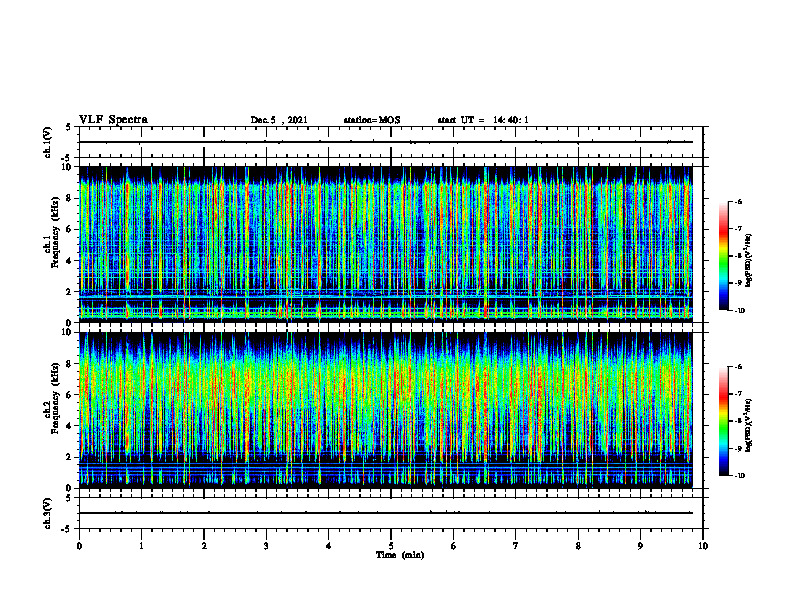The height and width of the screenshot is (612, 792).
Task: Click time axis tick label "10"
Action: coord(703,546)
